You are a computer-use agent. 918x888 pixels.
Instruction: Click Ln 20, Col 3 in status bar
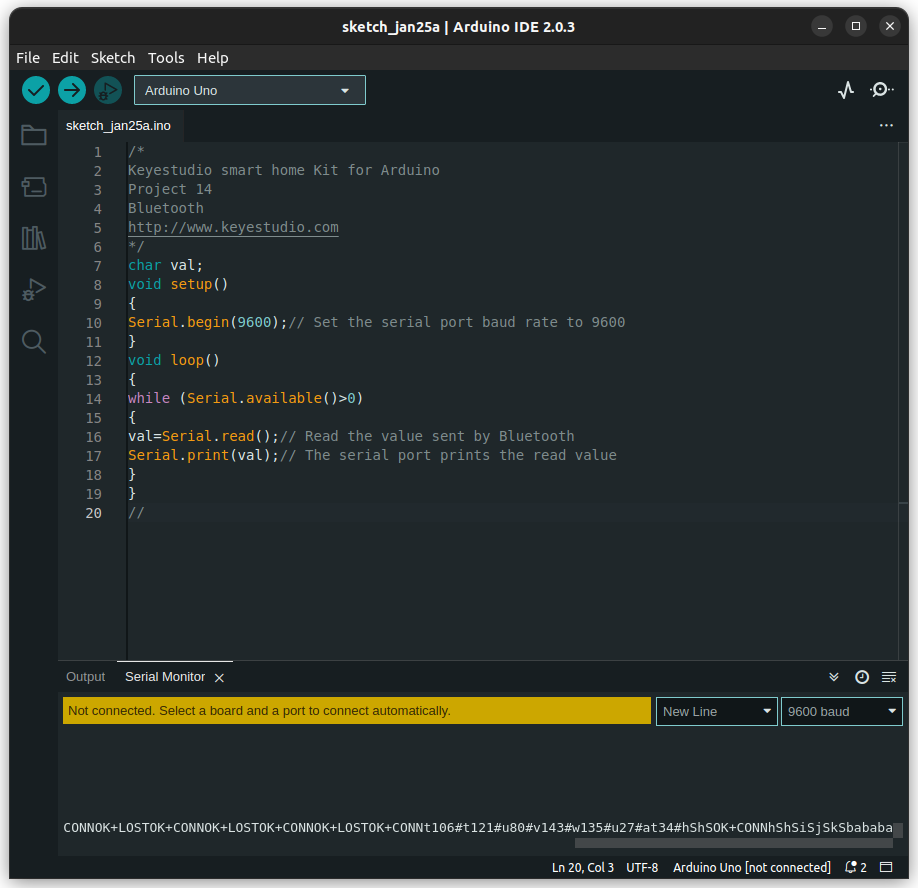coord(583,867)
